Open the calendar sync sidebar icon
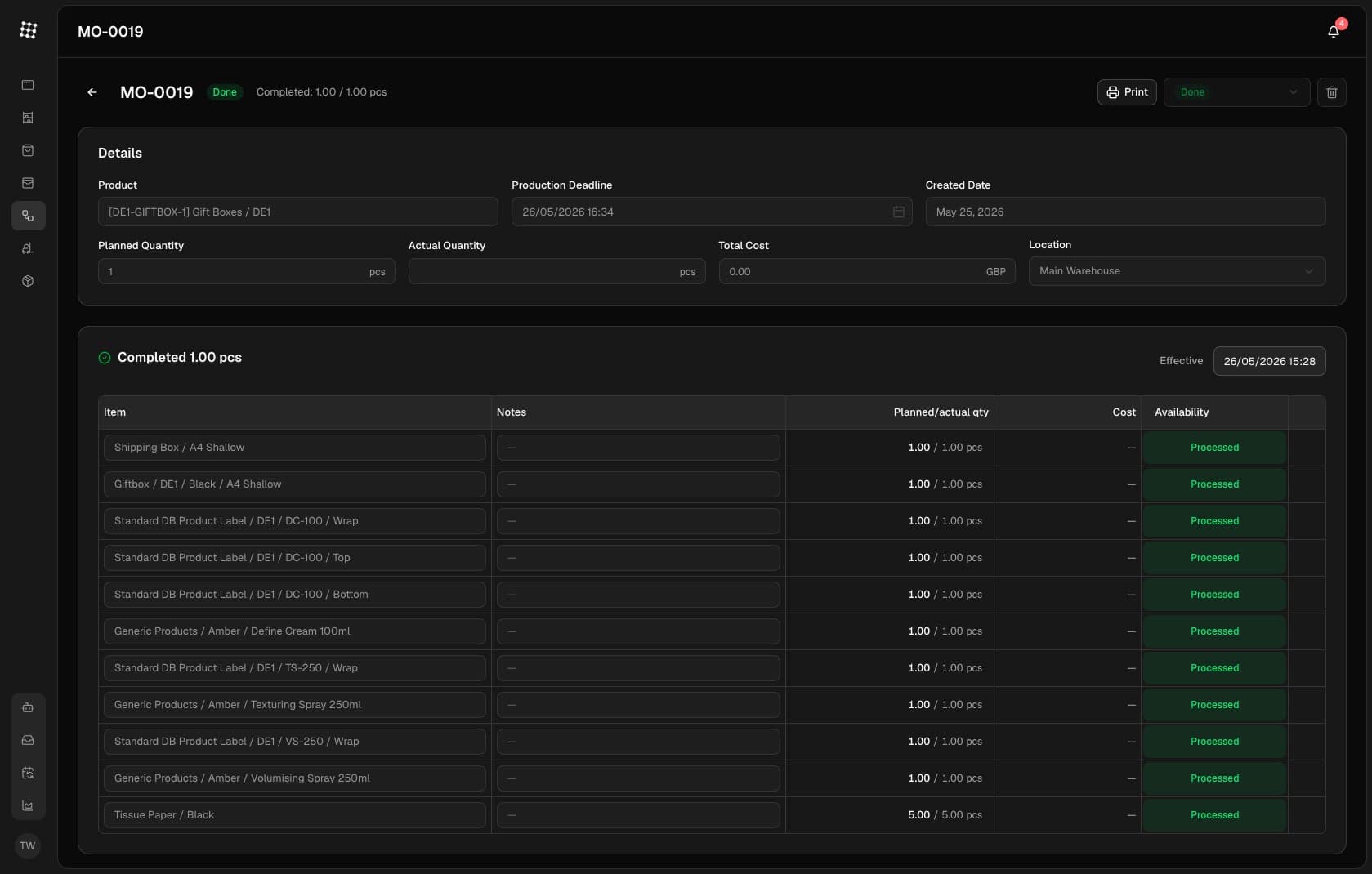The height and width of the screenshot is (874, 1372). click(28, 773)
